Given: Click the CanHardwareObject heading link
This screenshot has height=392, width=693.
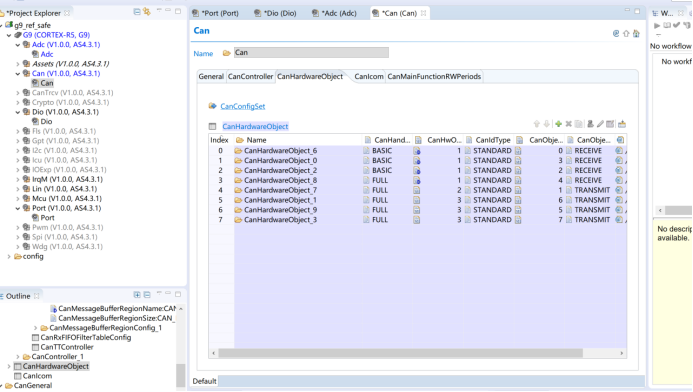Looking at the screenshot, I should tap(255, 126).
